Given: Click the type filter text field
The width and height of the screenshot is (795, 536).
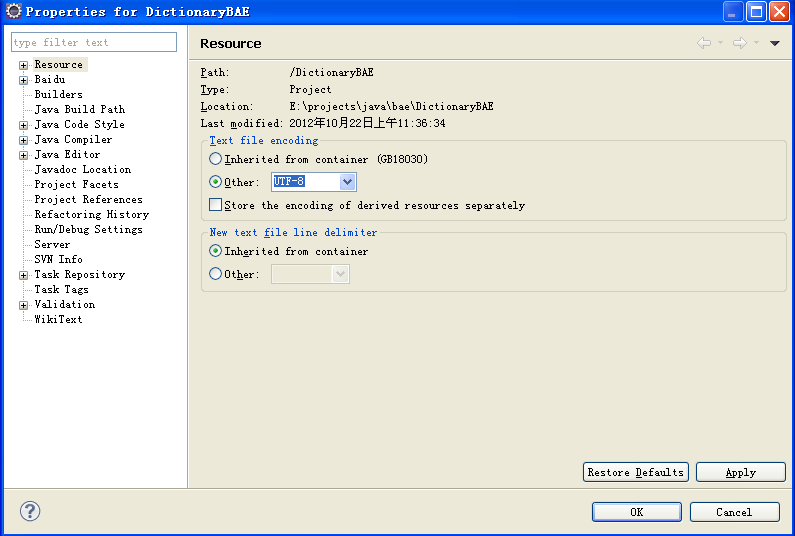Looking at the screenshot, I should (93, 42).
